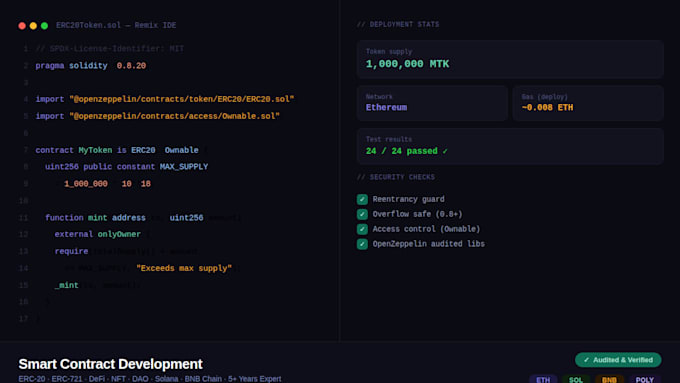Click the onlyOwner modifier
680x383 pixels.
[119, 234]
